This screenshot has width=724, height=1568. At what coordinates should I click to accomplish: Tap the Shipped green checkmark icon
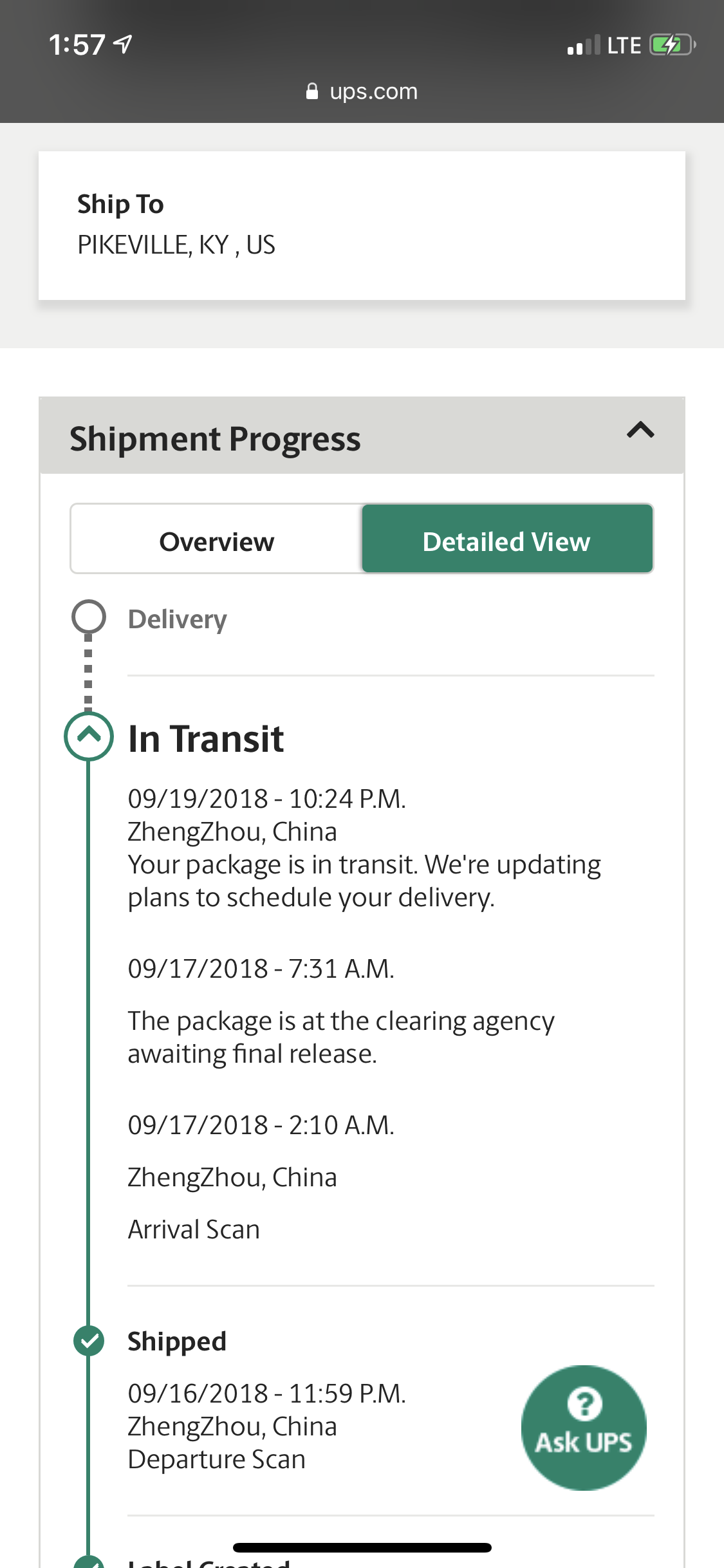(89, 1341)
